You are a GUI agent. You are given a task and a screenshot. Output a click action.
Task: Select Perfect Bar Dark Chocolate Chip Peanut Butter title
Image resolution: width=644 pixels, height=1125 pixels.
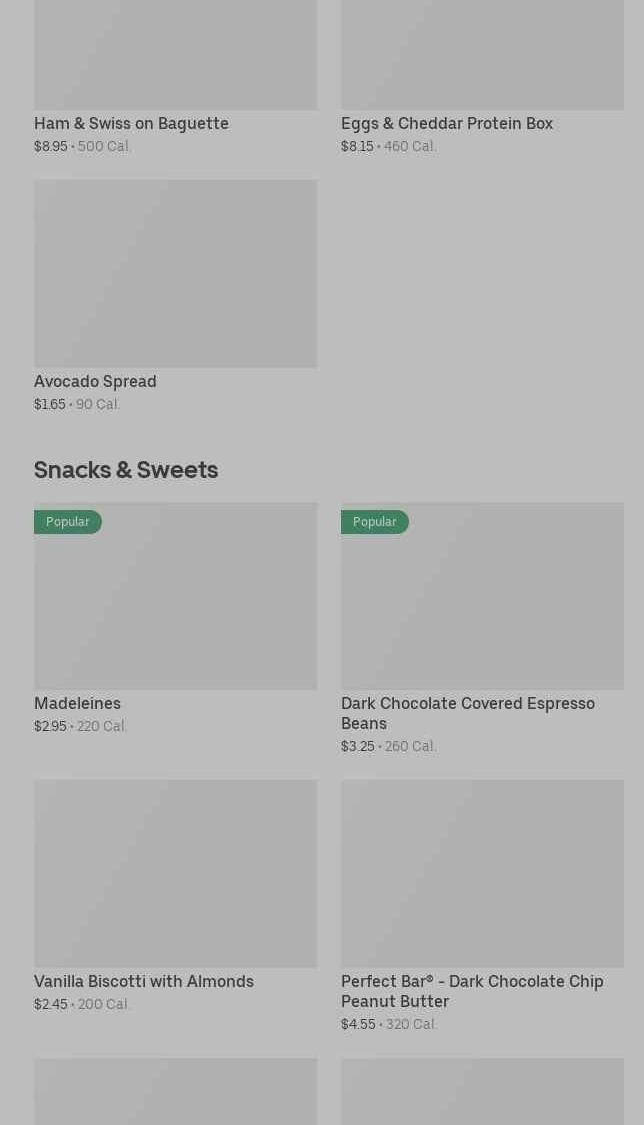tap(471, 990)
